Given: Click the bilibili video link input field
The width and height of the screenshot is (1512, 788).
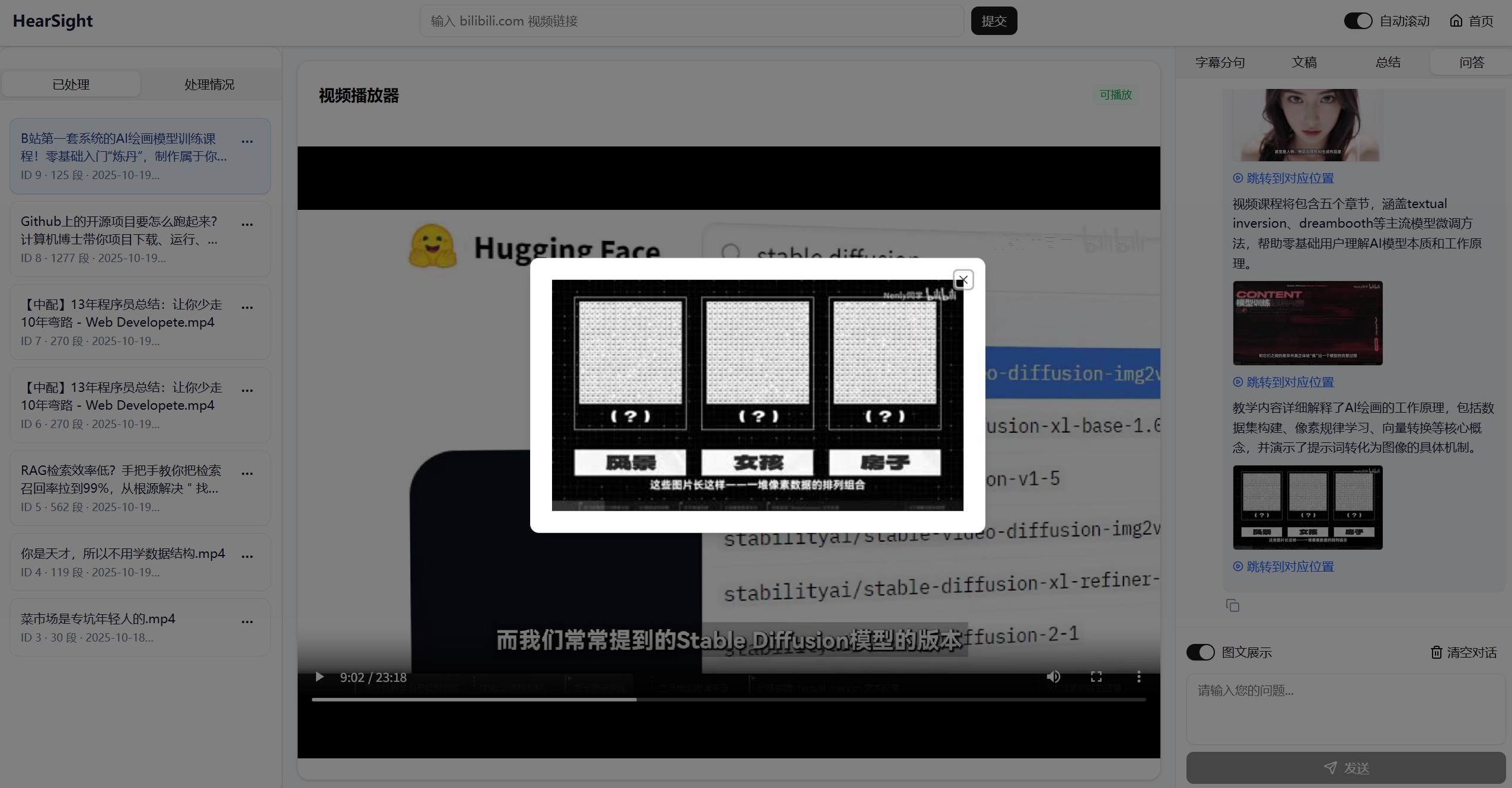Looking at the screenshot, I should click(691, 21).
